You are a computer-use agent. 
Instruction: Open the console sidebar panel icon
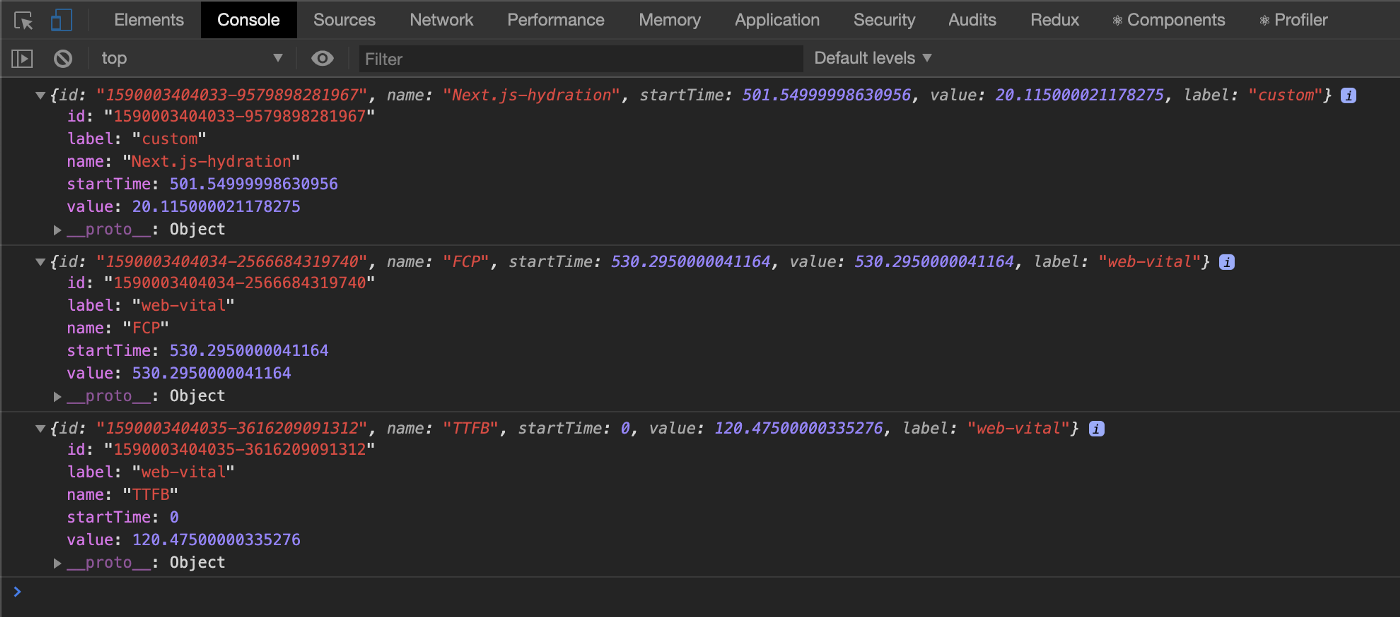point(22,58)
